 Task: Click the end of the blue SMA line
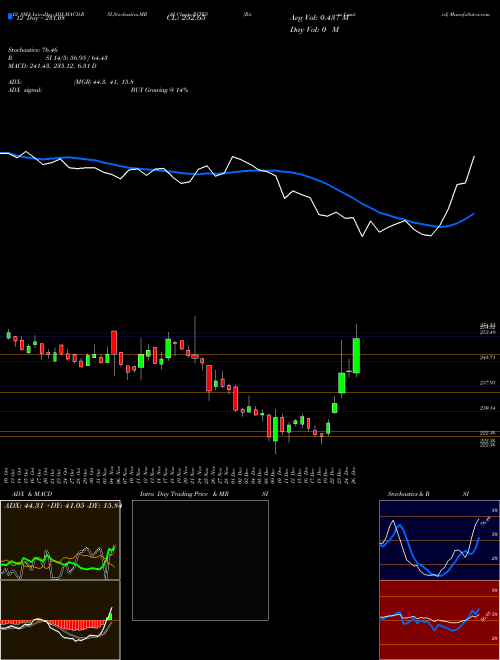point(474,214)
